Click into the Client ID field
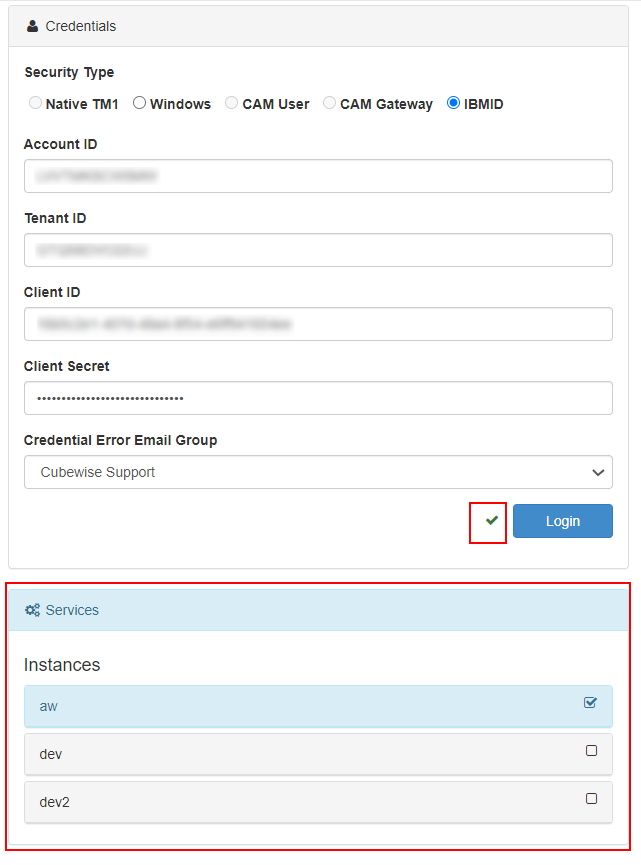Image resolution: width=641 pixels, height=865 pixels. [x=318, y=324]
